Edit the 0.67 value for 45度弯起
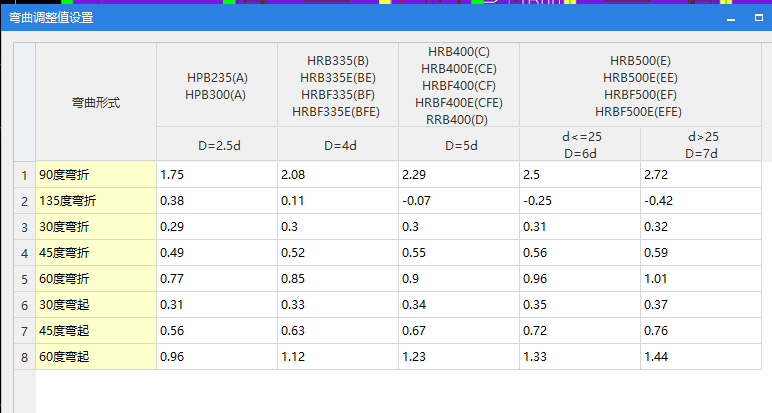The width and height of the screenshot is (772, 413). pos(459,331)
